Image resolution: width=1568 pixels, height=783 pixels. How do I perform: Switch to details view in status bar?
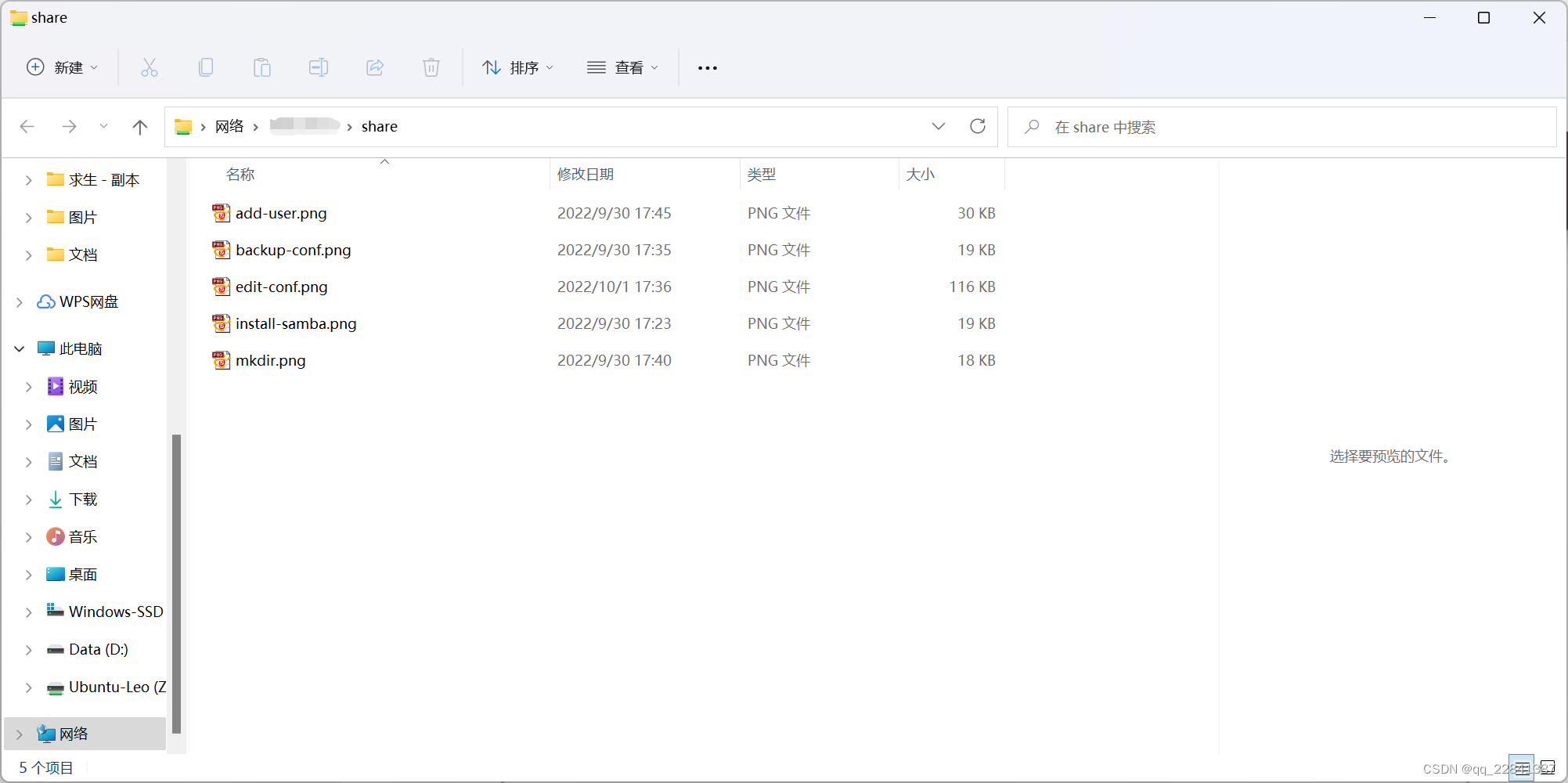(x=1521, y=767)
